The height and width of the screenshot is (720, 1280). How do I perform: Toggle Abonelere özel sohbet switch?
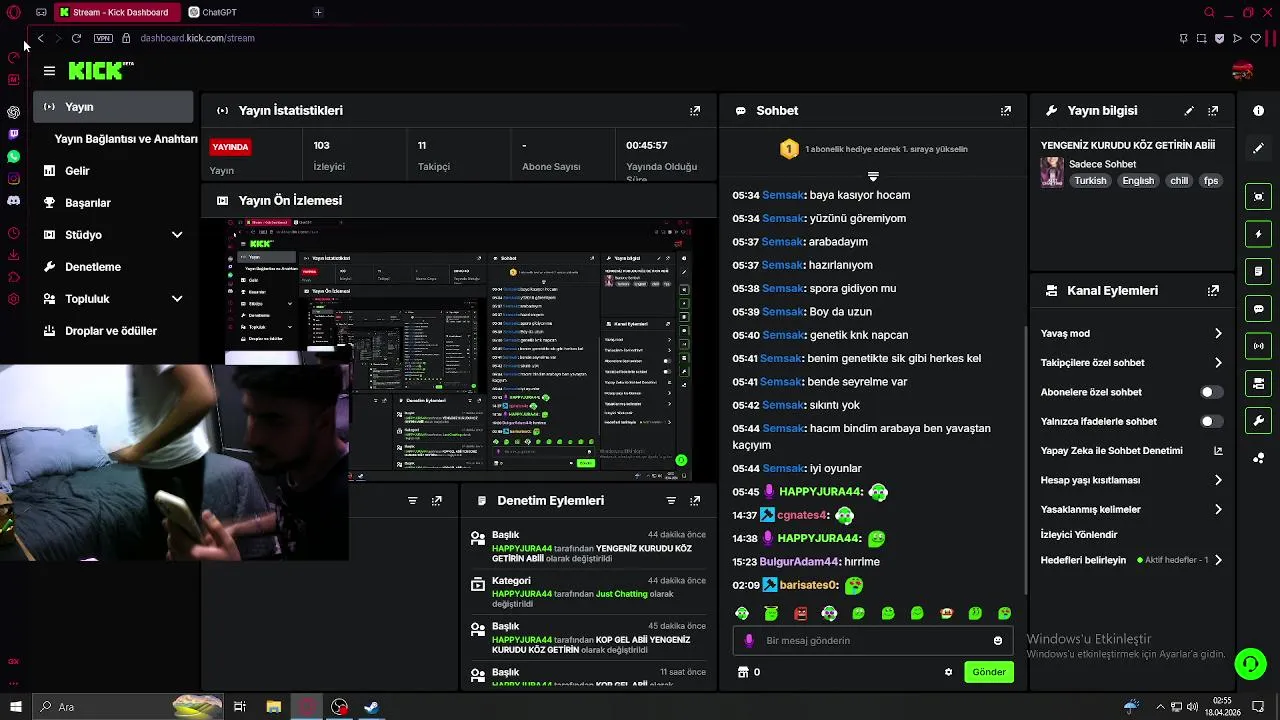1211,392
